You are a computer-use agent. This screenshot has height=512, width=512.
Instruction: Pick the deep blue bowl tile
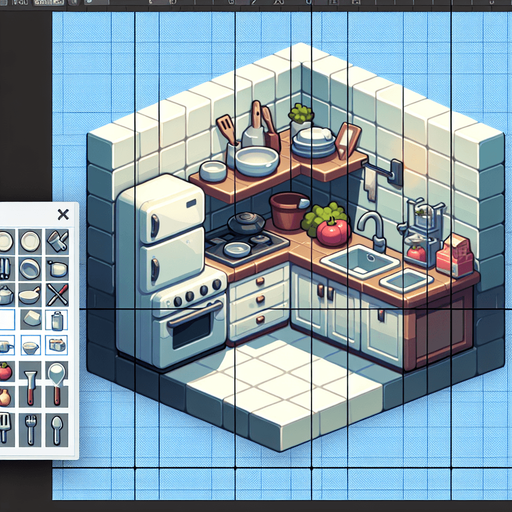pos(30,269)
